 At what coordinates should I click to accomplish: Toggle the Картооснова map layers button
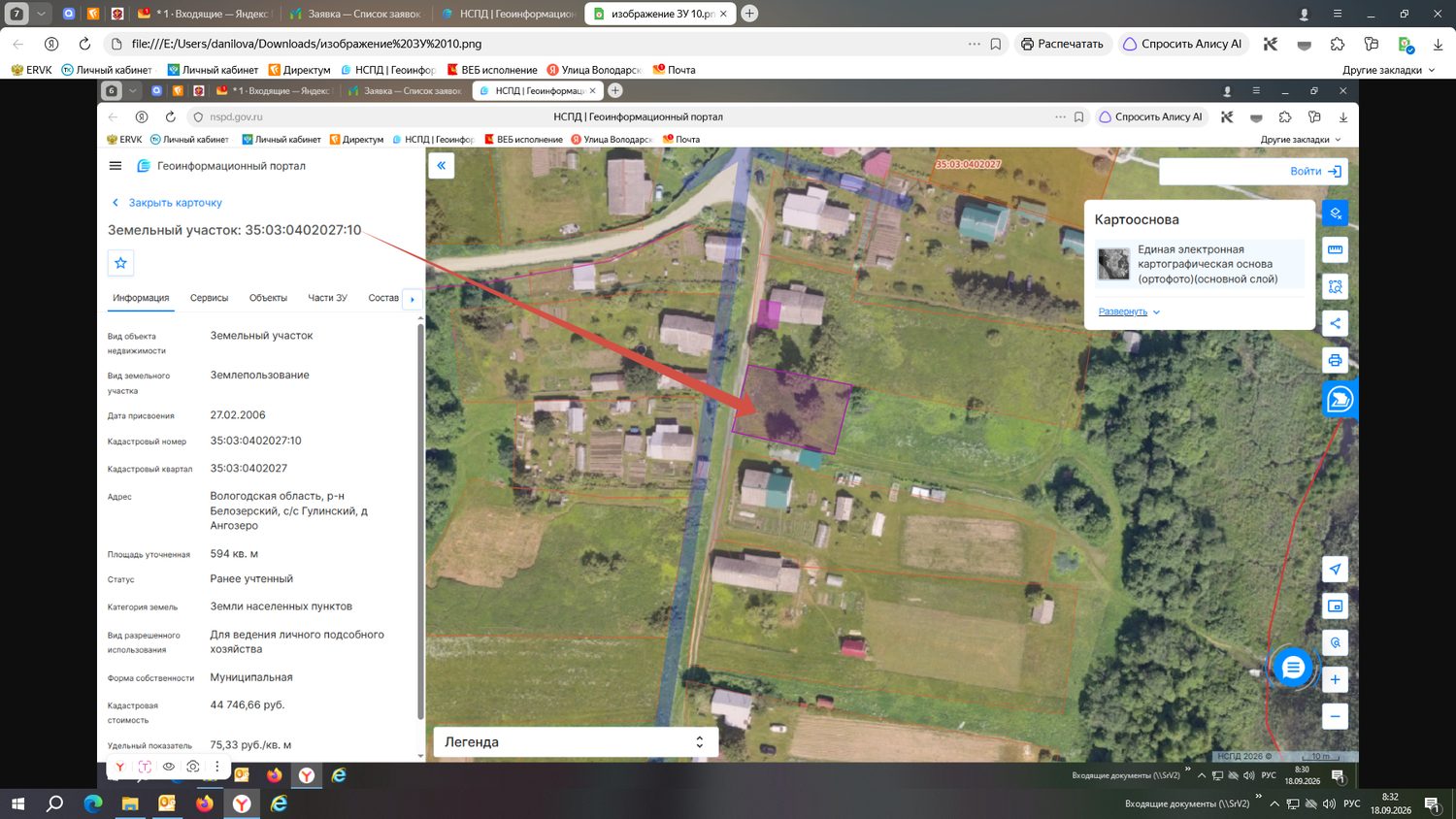pos(1335,213)
